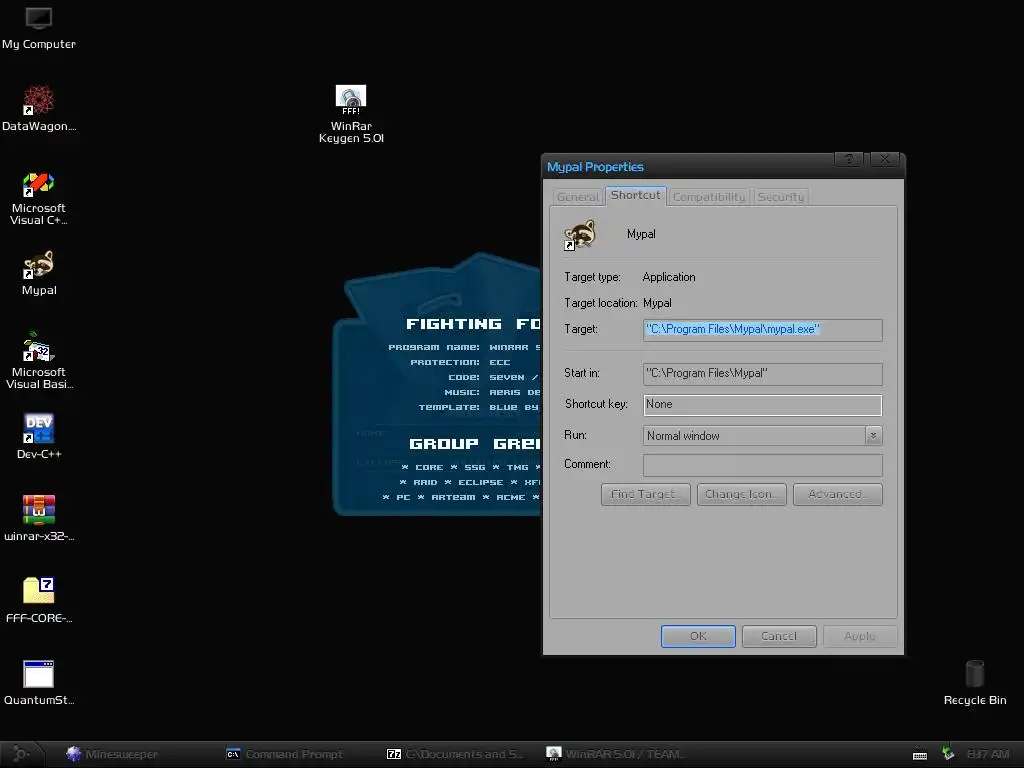The width and height of the screenshot is (1024, 768).
Task: Click the Find Target button
Action: click(645, 494)
